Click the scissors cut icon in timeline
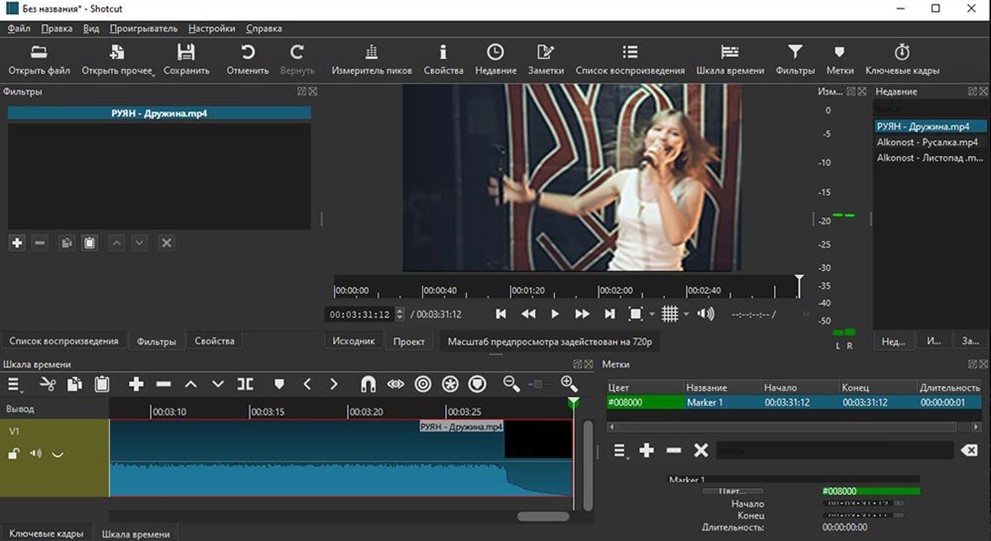991x541 pixels. click(x=46, y=384)
